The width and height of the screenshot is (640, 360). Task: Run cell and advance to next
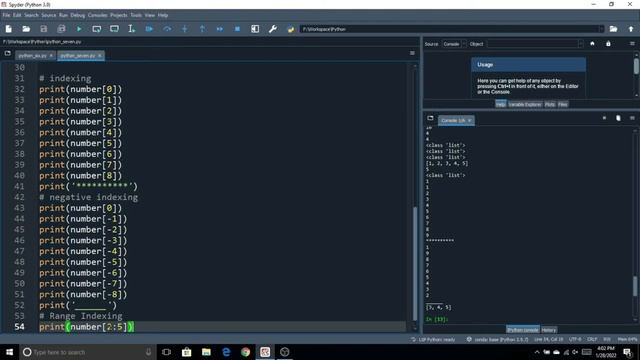(x=114, y=29)
